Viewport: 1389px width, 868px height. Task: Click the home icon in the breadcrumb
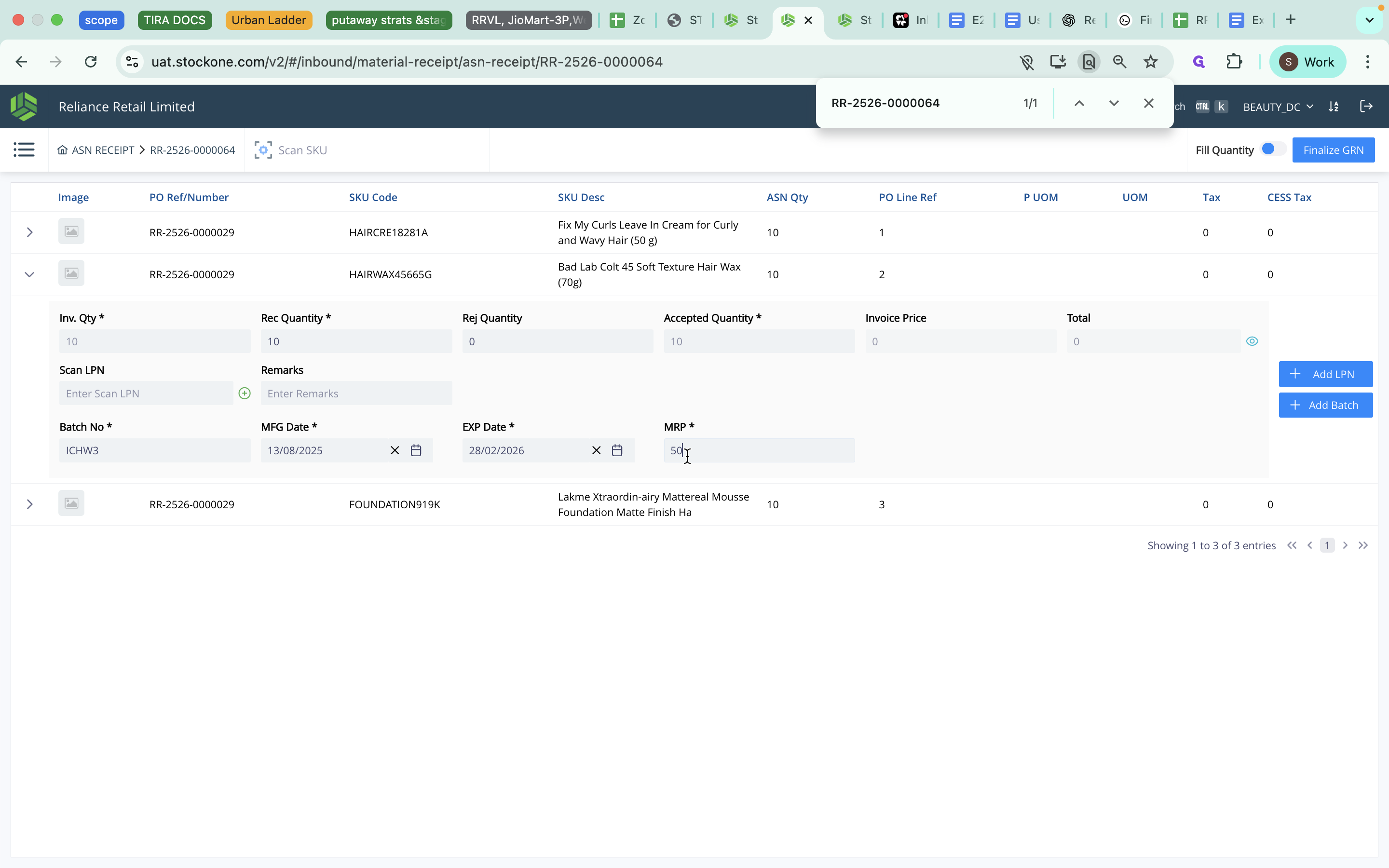(63, 150)
